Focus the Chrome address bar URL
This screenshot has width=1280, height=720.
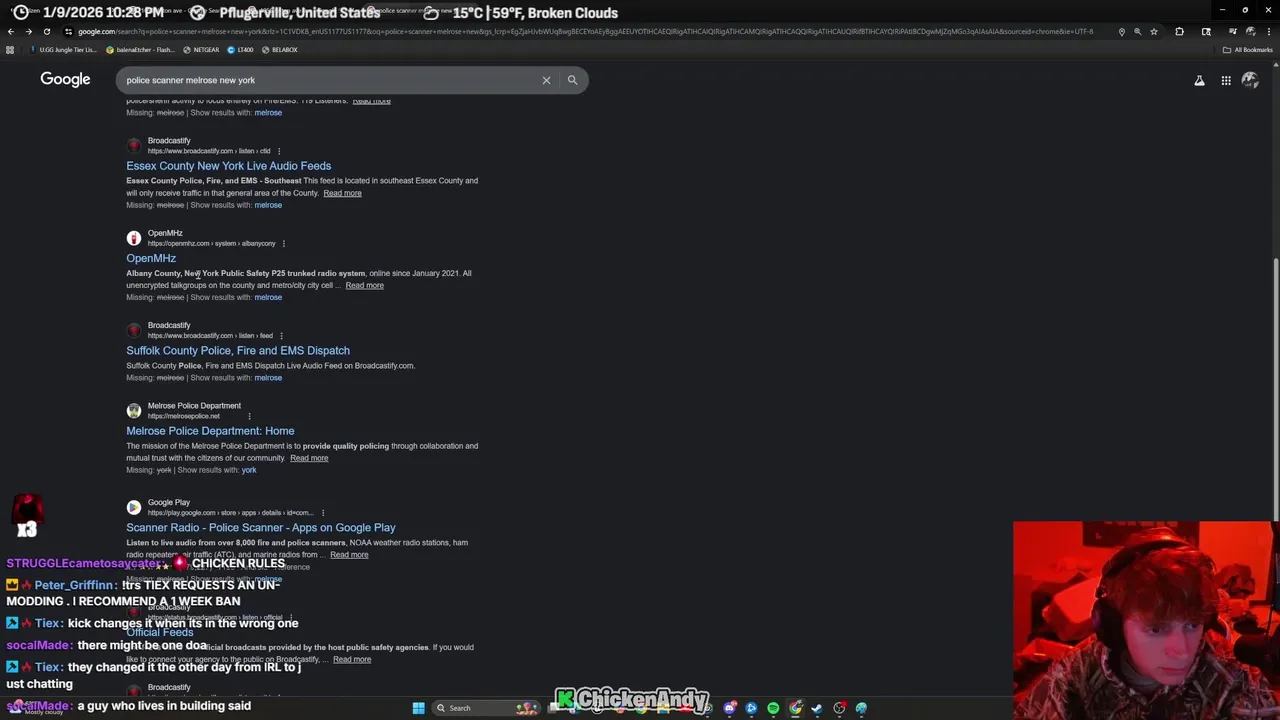(x=585, y=31)
